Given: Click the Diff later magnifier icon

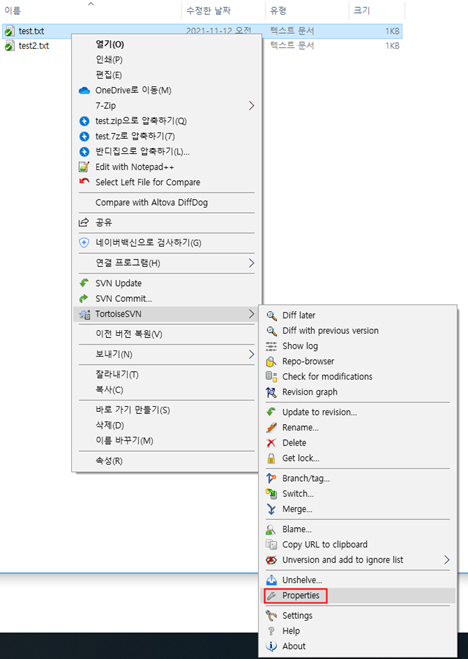Looking at the screenshot, I should [x=272, y=316].
